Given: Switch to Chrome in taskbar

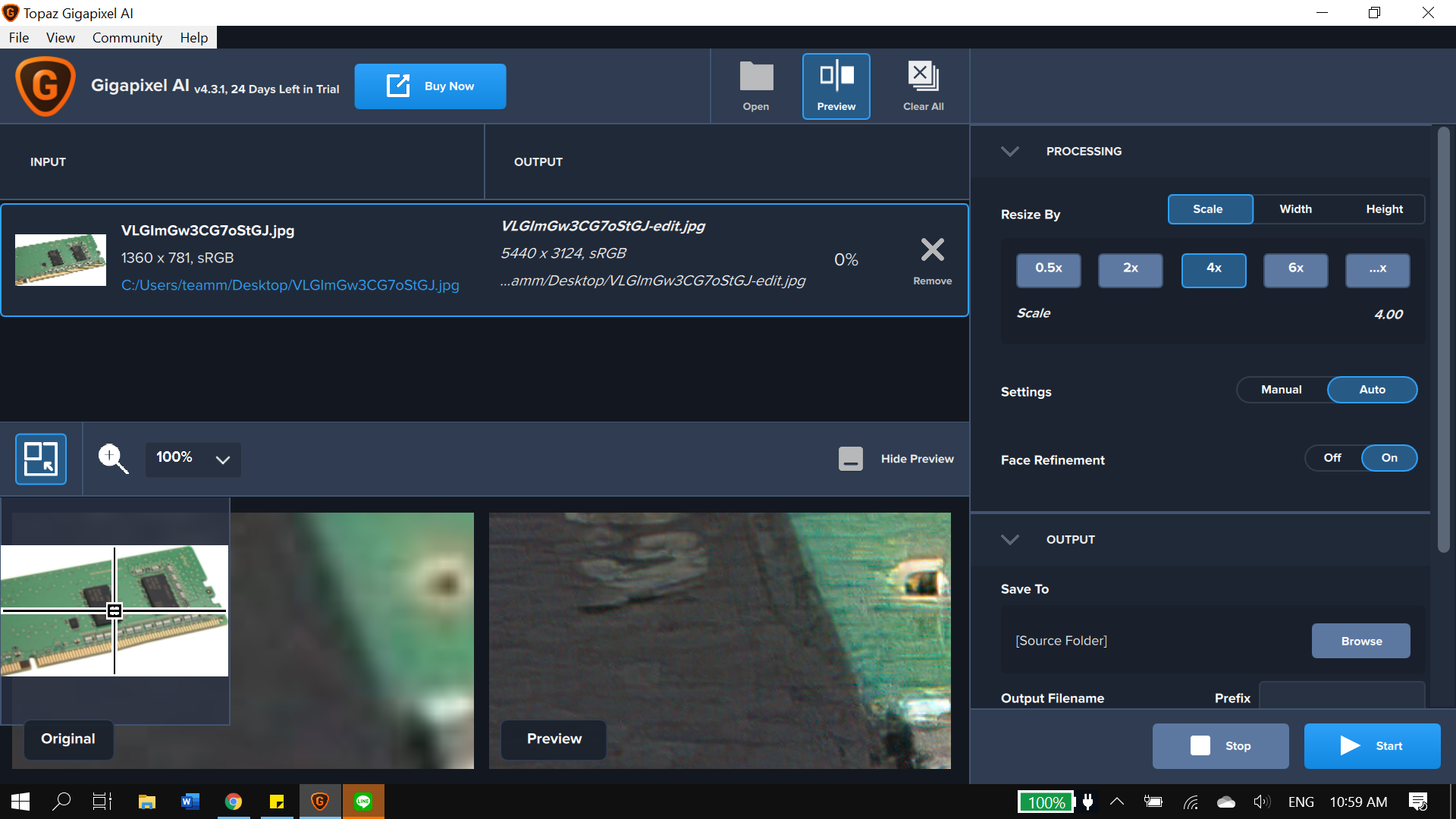Looking at the screenshot, I should click(234, 802).
